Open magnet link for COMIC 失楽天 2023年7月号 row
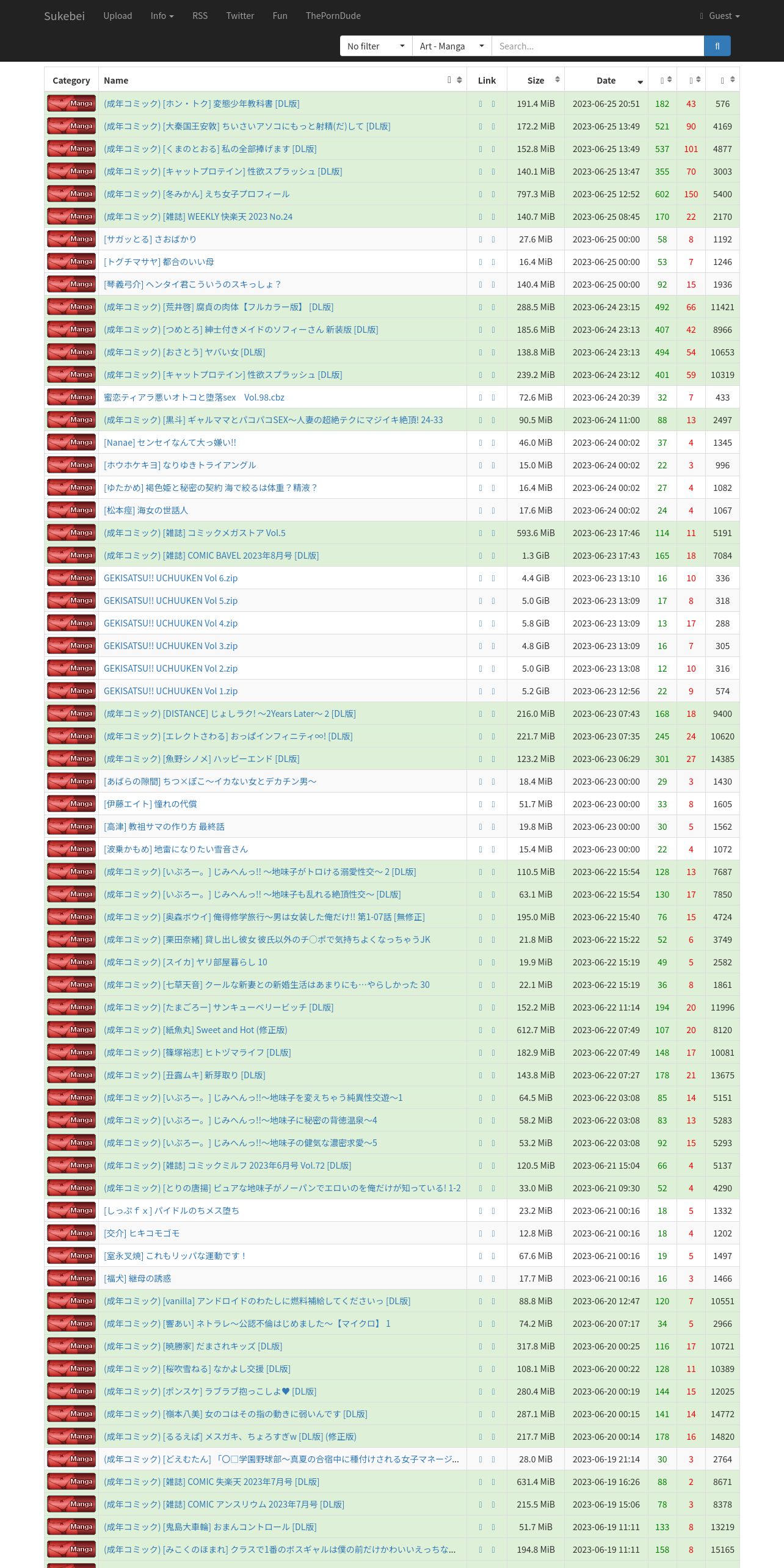Viewport: 784px width, 1568px height. point(493,1482)
